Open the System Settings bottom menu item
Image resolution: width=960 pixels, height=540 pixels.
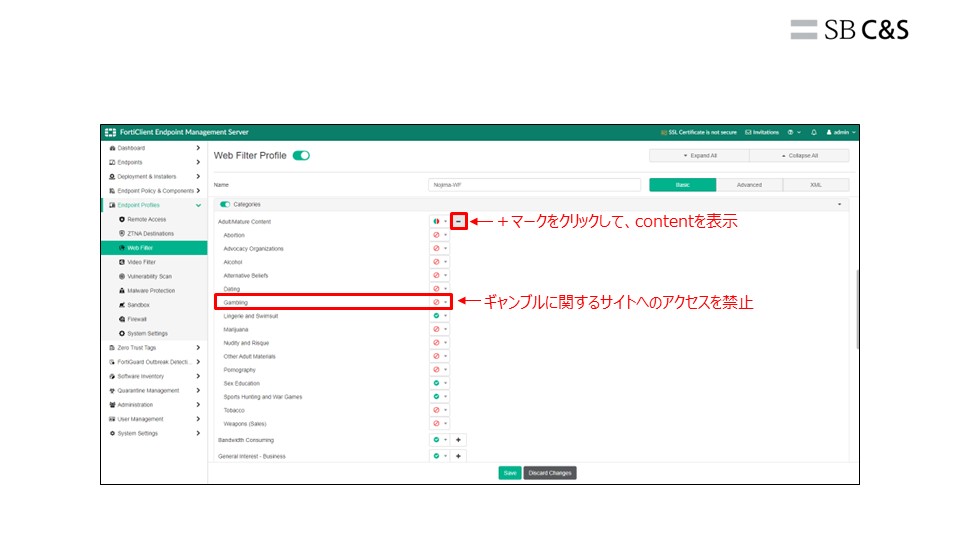pos(154,433)
